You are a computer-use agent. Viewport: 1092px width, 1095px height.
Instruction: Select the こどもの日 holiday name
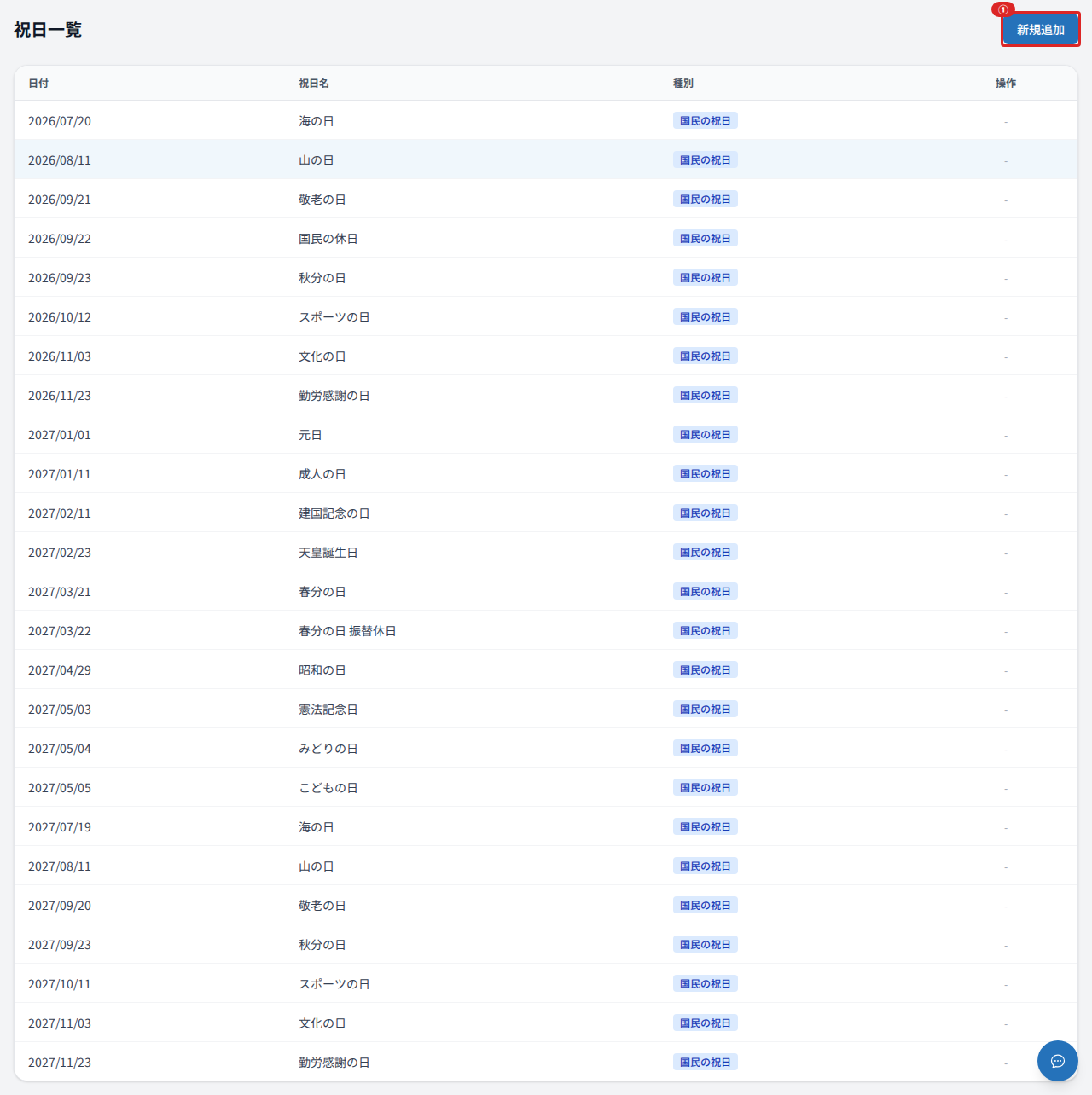click(x=328, y=788)
